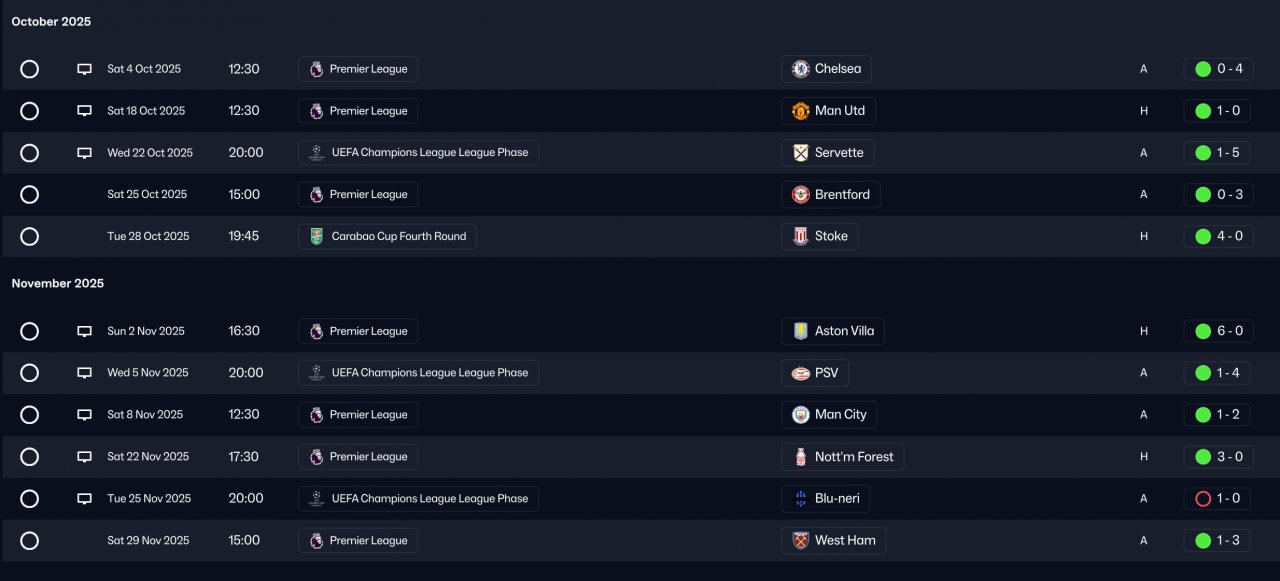Select the radio circle for Nott'm Forest match

coord(30,457)
